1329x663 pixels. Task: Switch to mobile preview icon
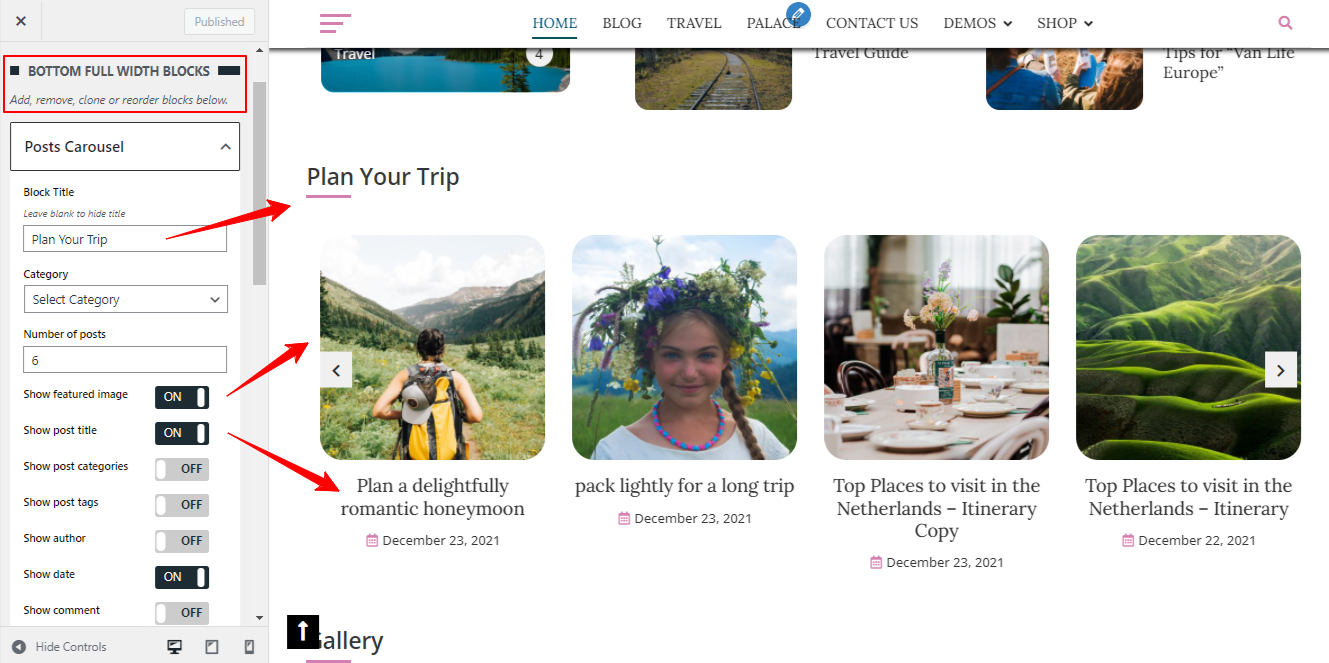249,647
